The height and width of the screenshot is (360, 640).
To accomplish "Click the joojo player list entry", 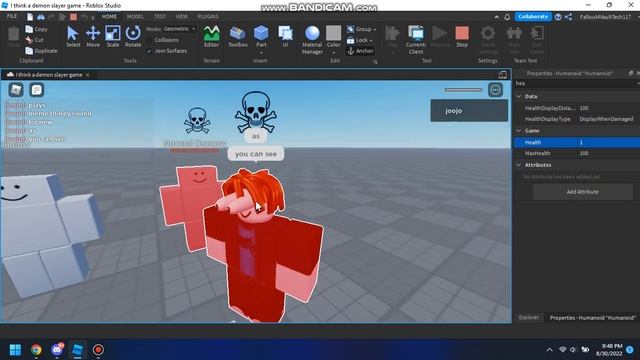I will 469,111.
